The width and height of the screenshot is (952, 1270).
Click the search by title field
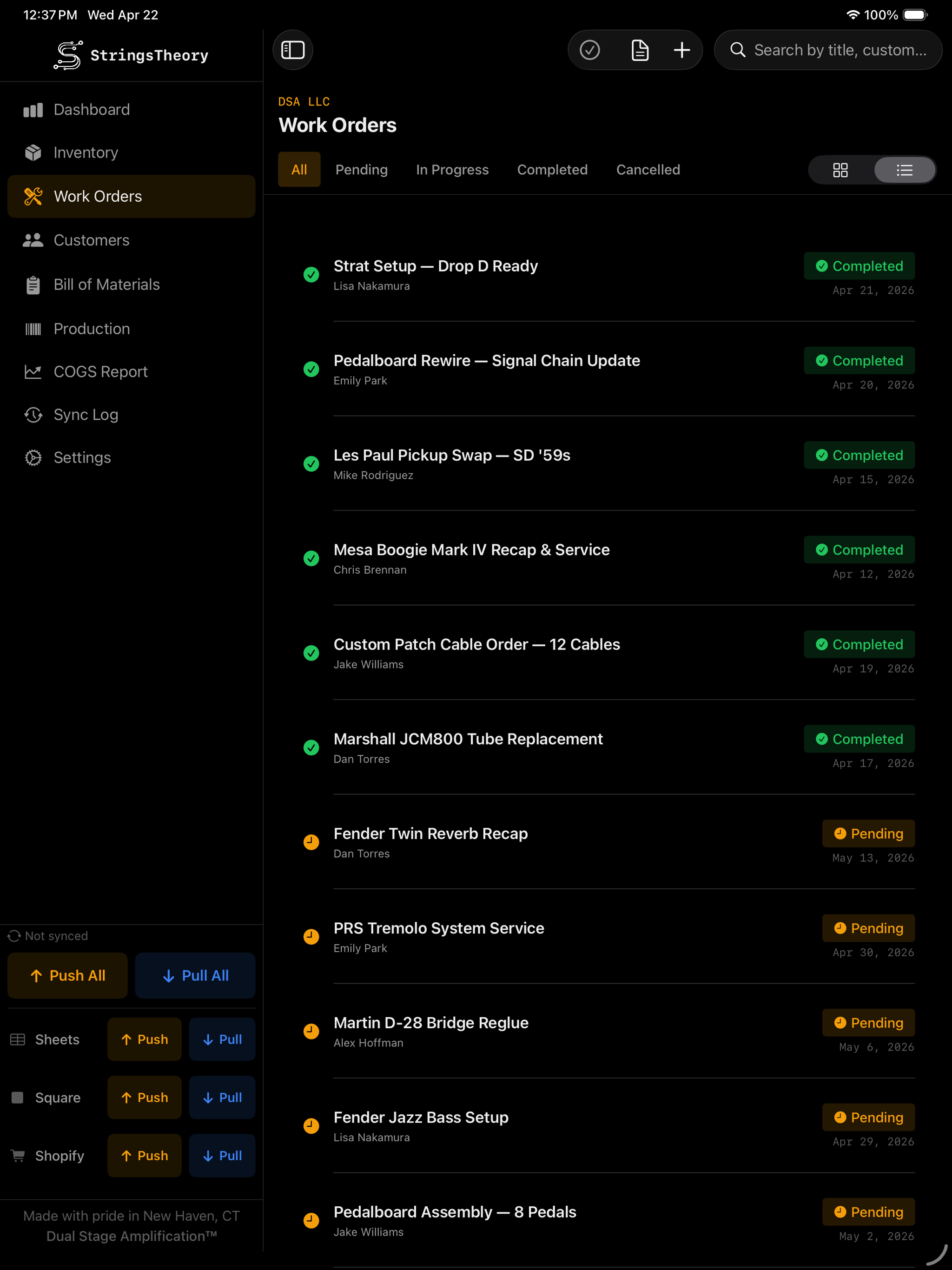tap(827, 50)
